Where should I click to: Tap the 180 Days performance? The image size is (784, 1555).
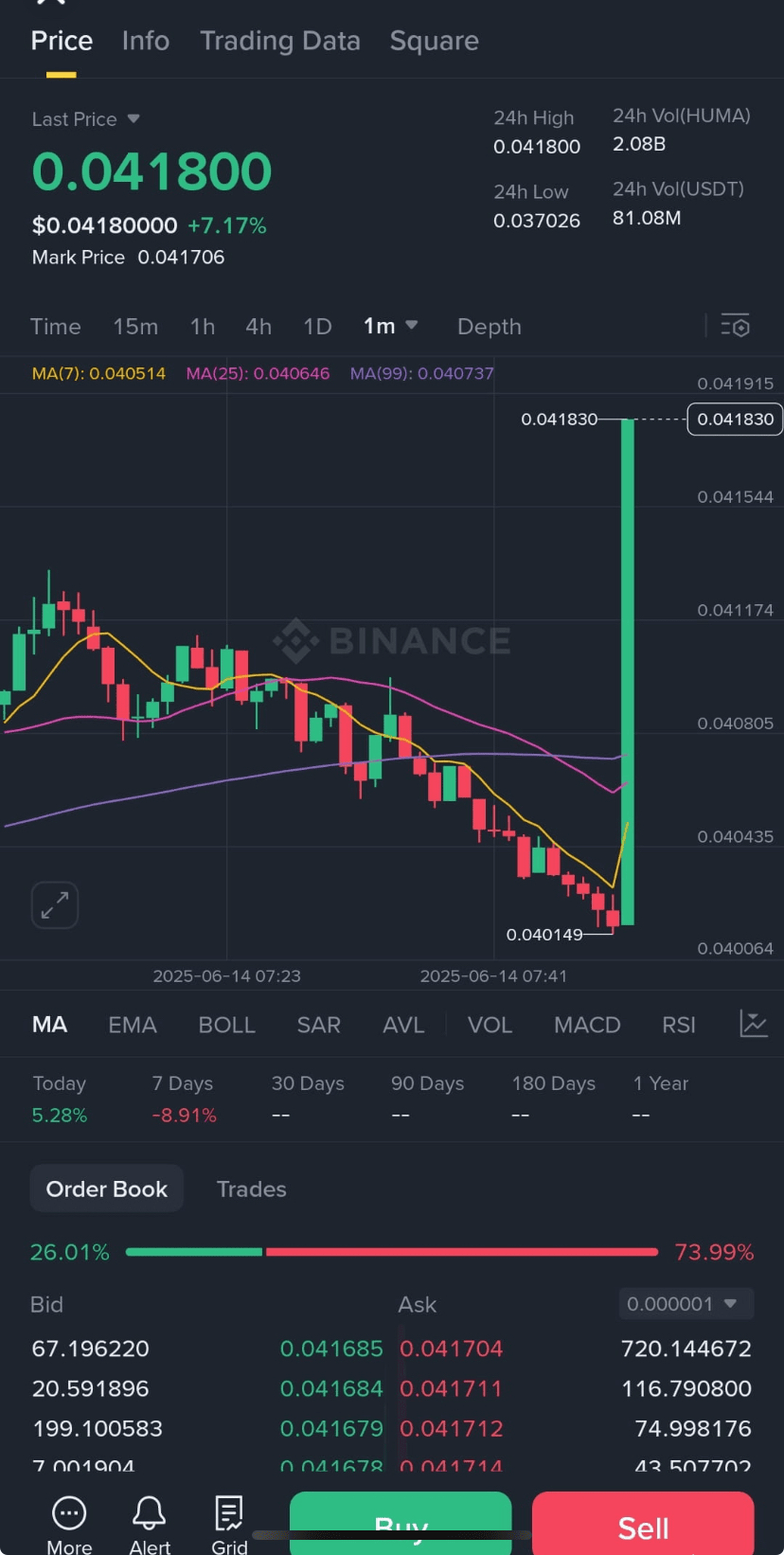[x=553, y=1099]
